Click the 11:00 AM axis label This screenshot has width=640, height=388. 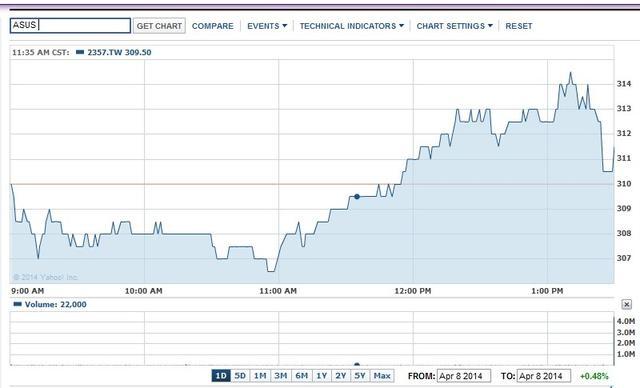[x=278, y=291]
